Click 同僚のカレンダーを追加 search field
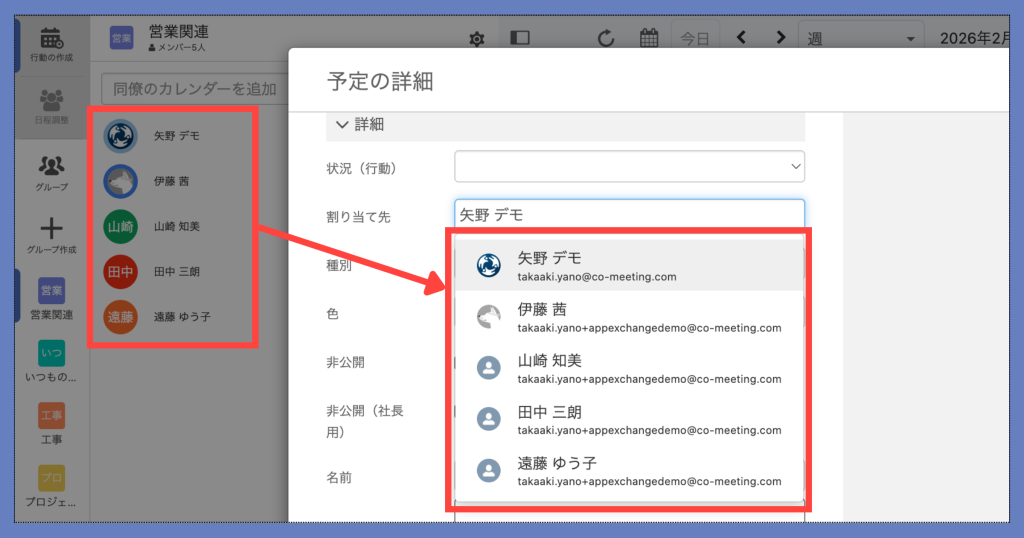 195,88
